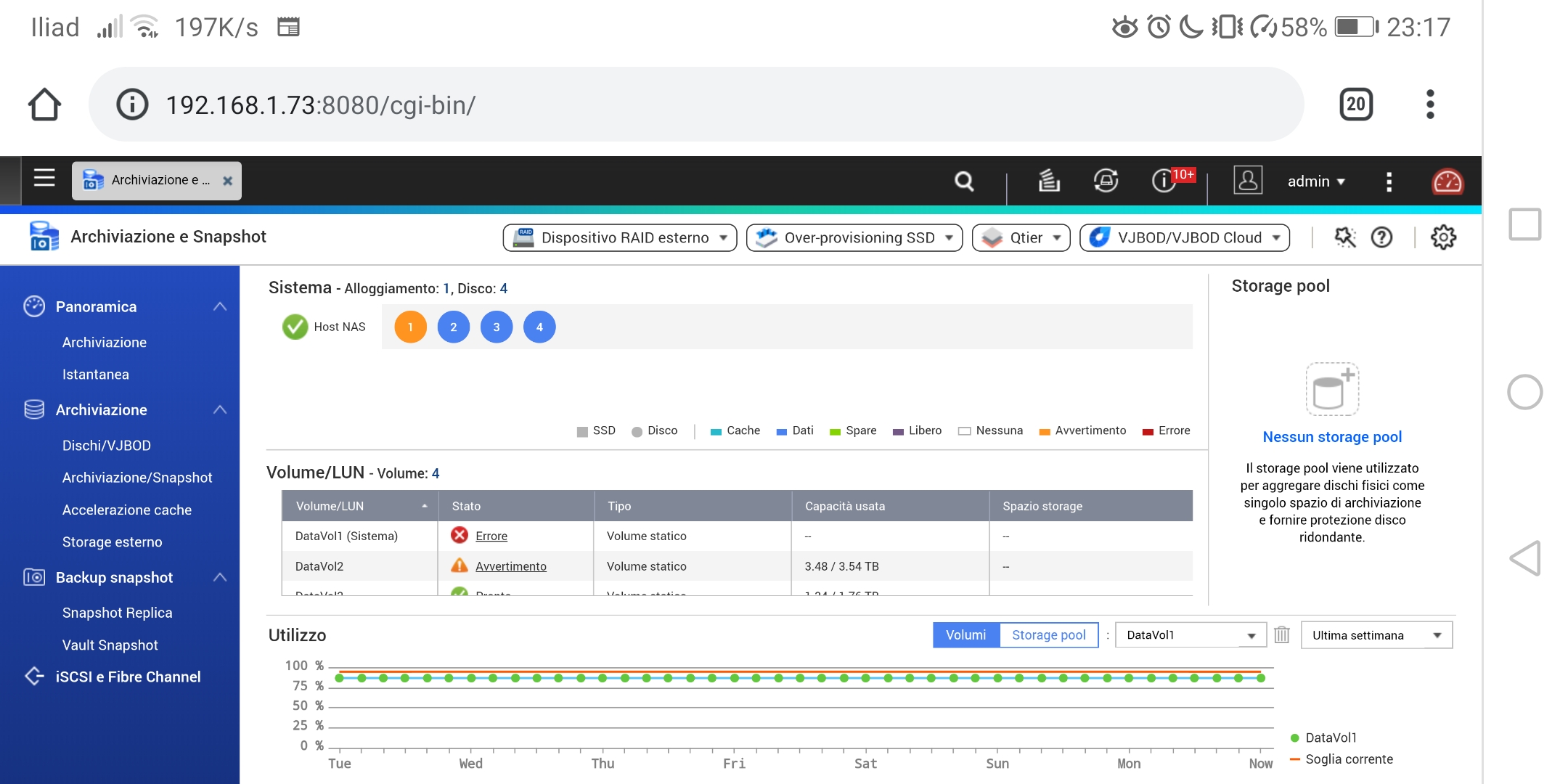
Task: Open the Ultima settimana period dropdown
Action: point(1376,635)
